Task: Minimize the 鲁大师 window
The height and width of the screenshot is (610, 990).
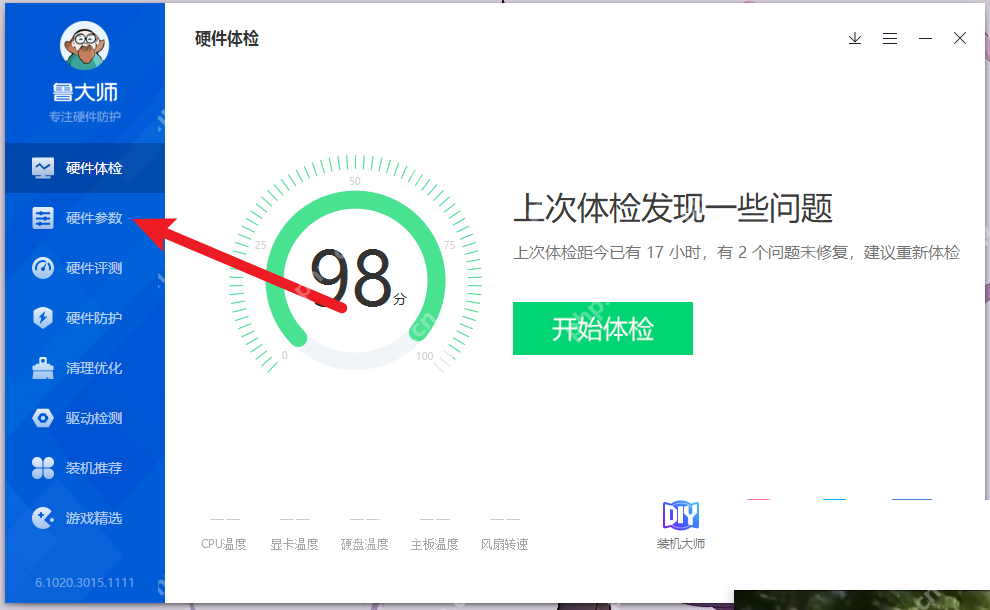Action: 925,39
